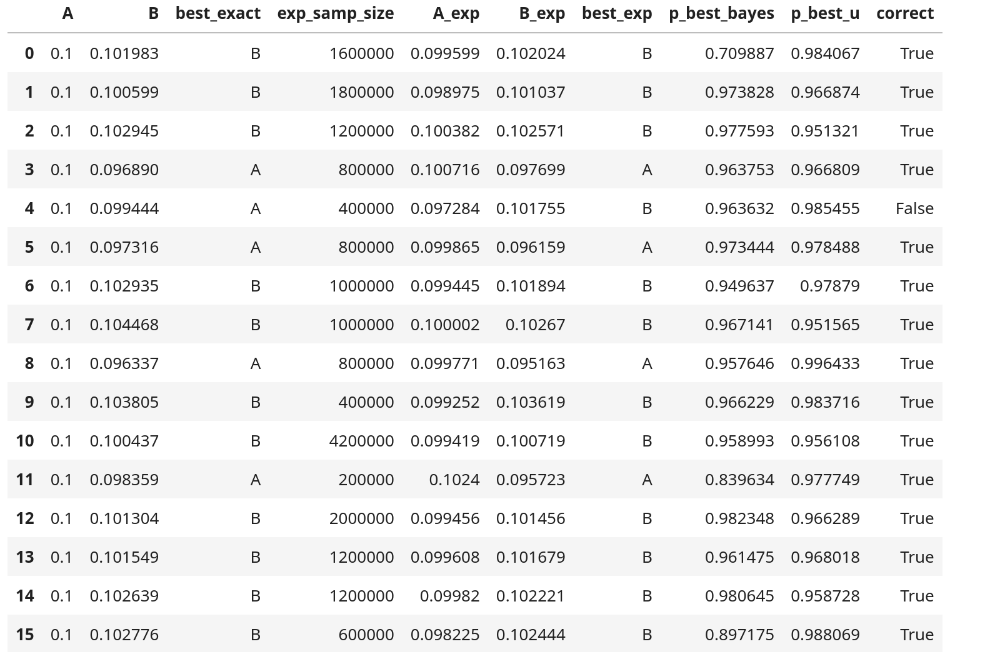Click A_exp value 0.098975

pos(445,93)
